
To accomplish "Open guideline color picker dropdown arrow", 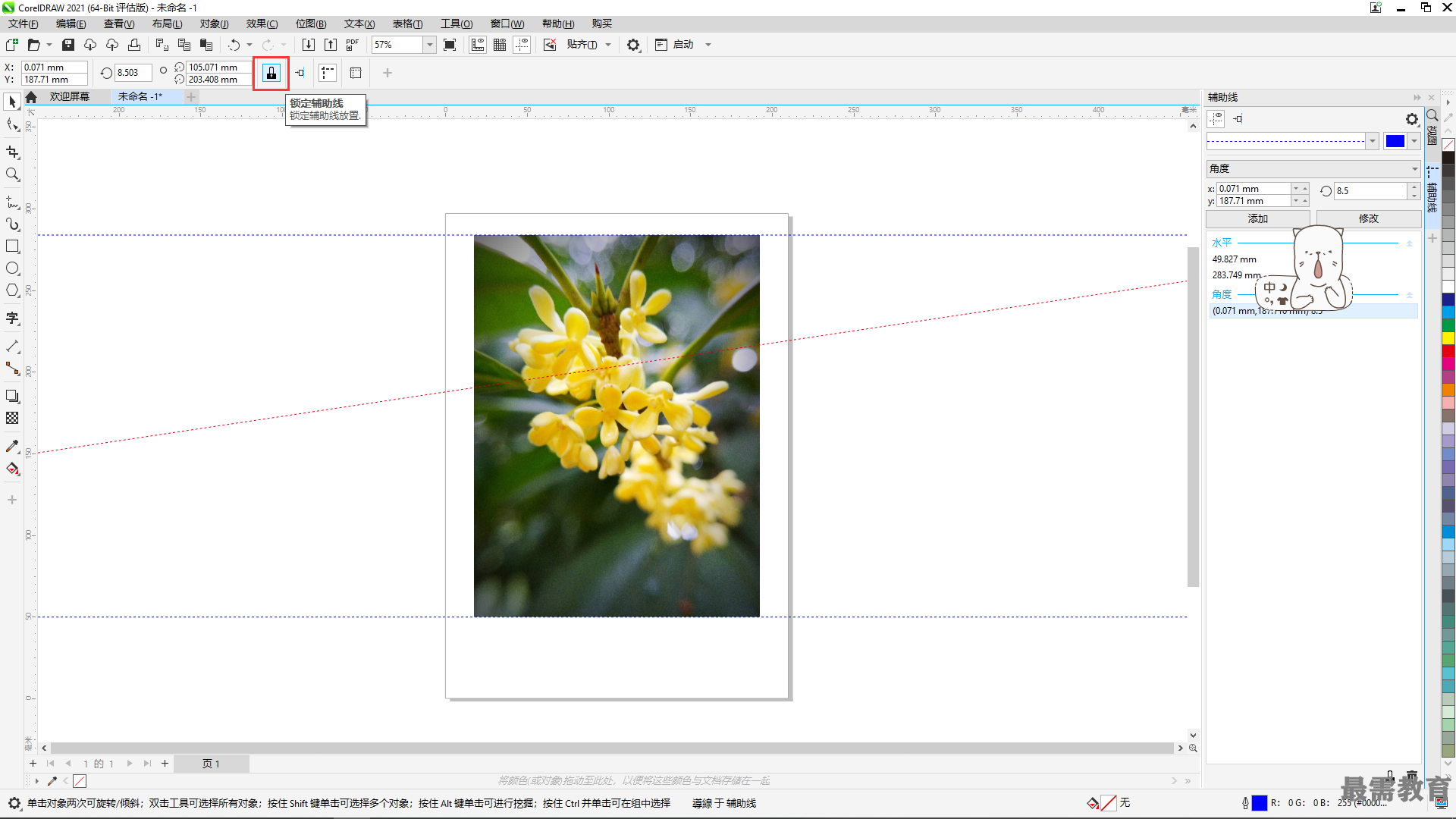I will click(1414, 141).
